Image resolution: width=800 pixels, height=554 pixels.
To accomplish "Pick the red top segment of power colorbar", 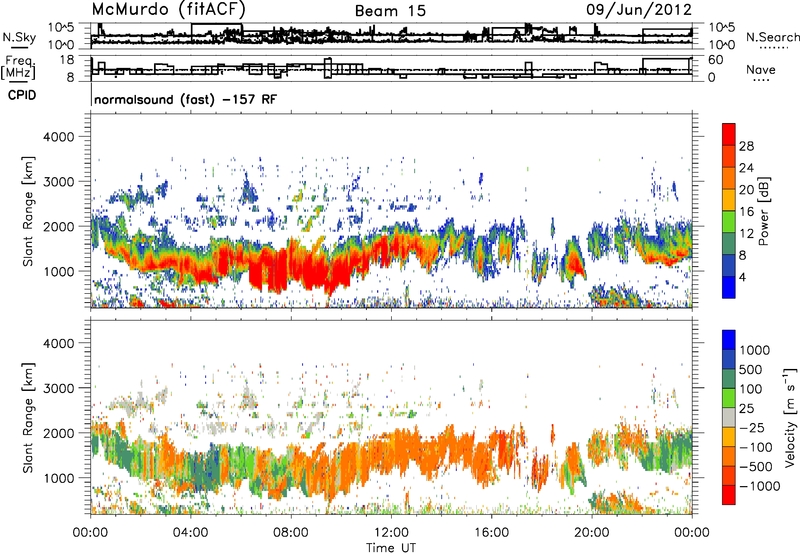I will pyautogui.click(x=729, y=135).
